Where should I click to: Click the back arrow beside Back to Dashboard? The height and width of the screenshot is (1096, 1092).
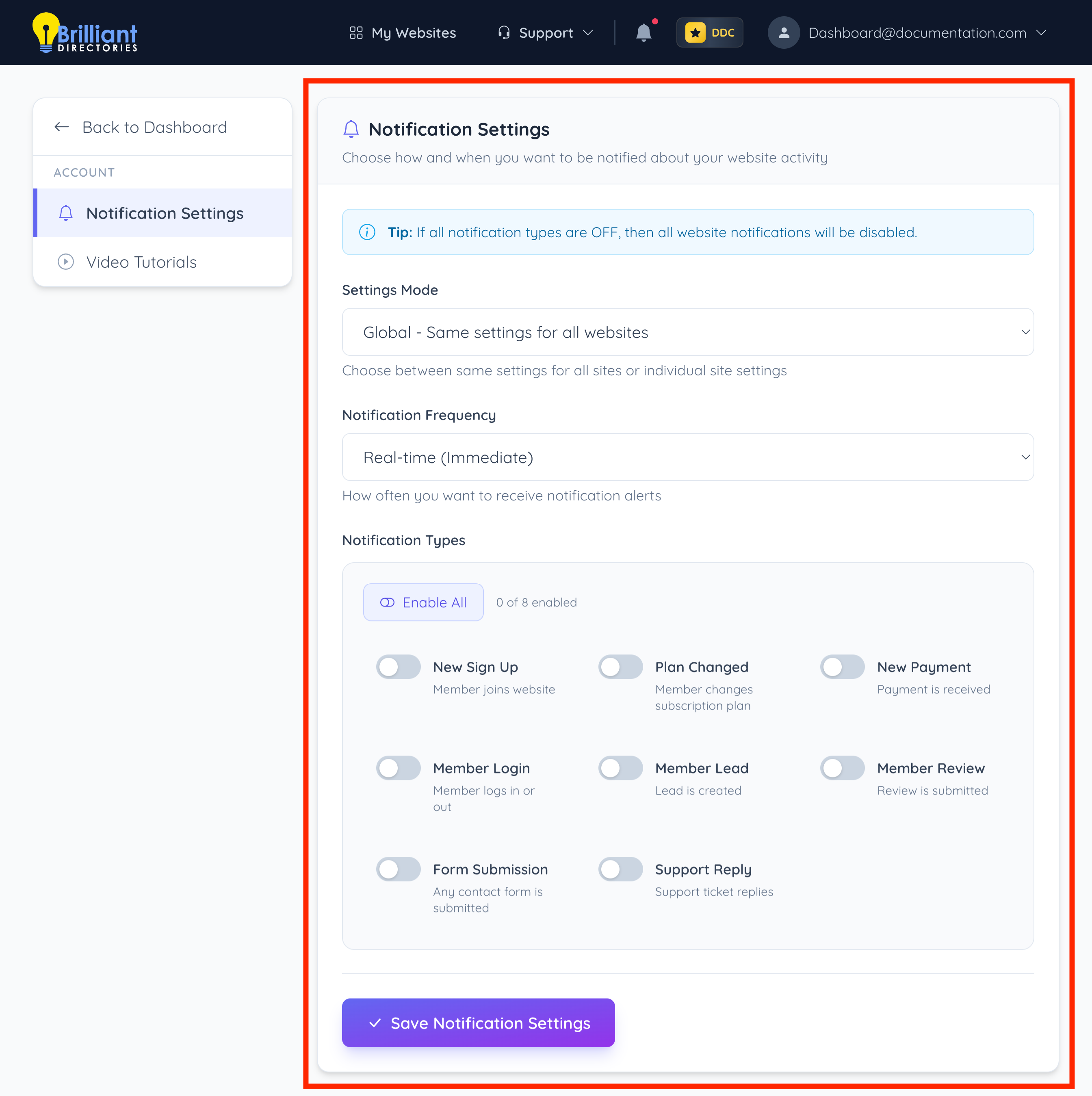pyautogui.click(x=61, y=127)
